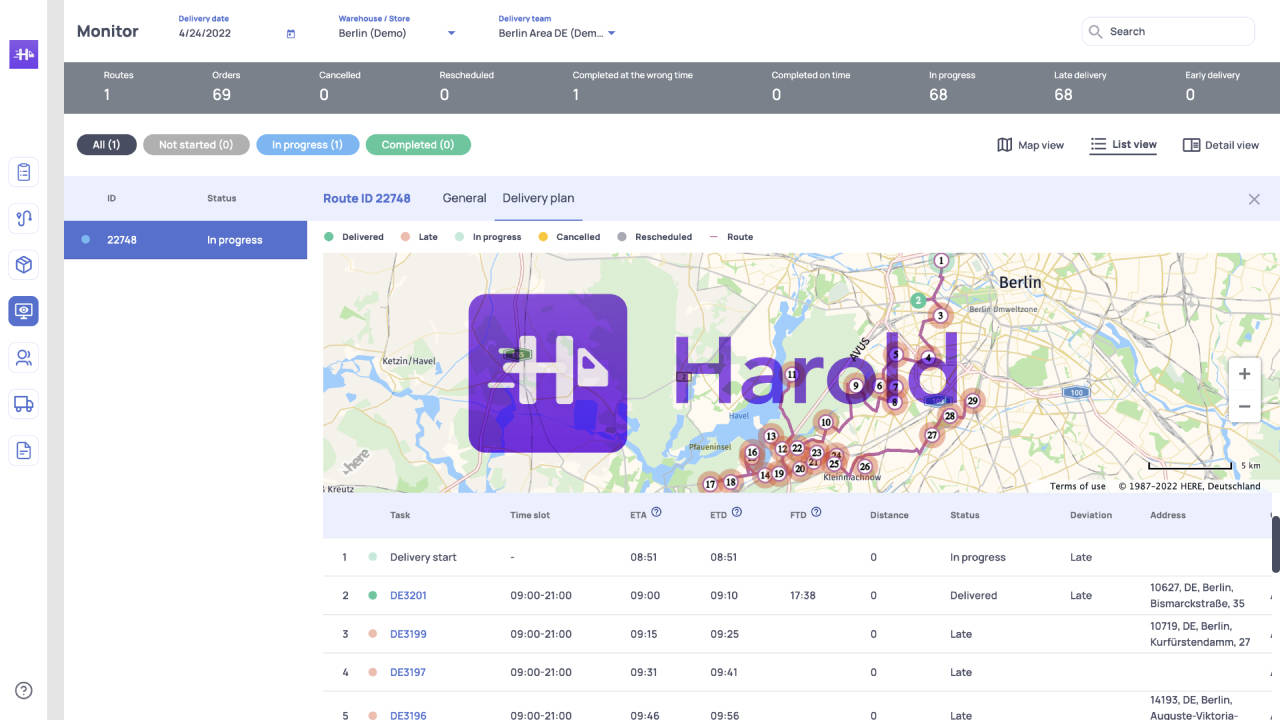Open the orders clipboard panel in the sidebar
Screen dimensions: 1280x720
(x=23, y=171)
